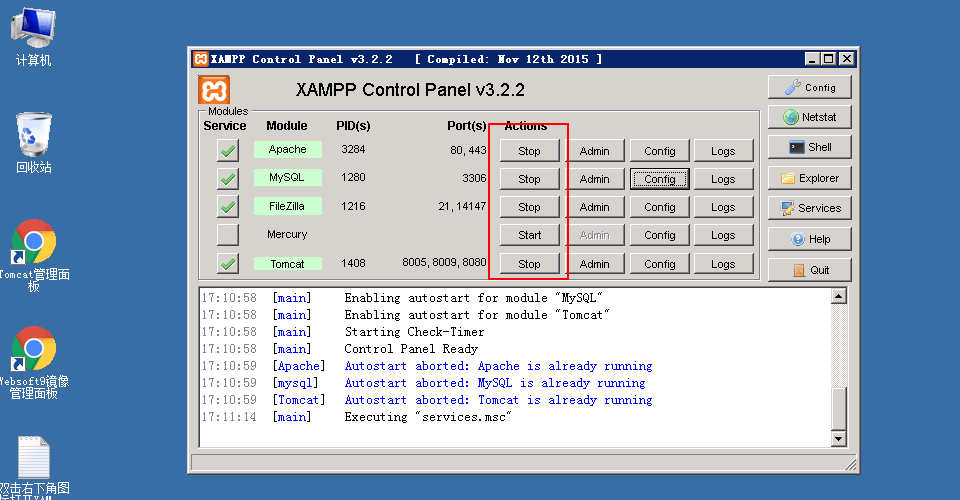
Task: Enable the Mercury service checkbox
Action: pos(228,235)
